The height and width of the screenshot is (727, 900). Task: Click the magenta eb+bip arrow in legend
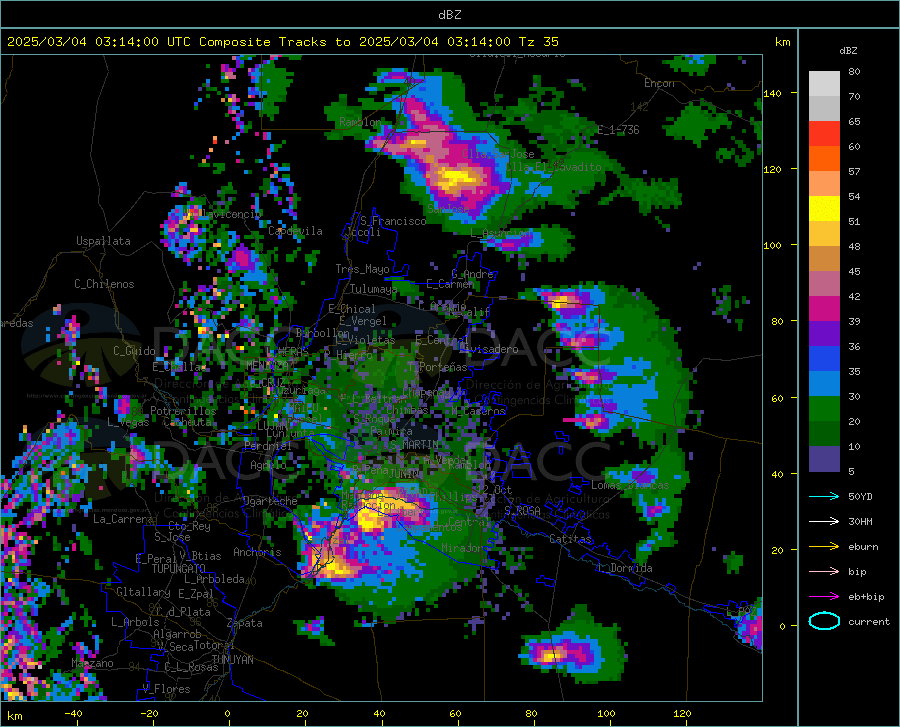click(x=824, y=597)
